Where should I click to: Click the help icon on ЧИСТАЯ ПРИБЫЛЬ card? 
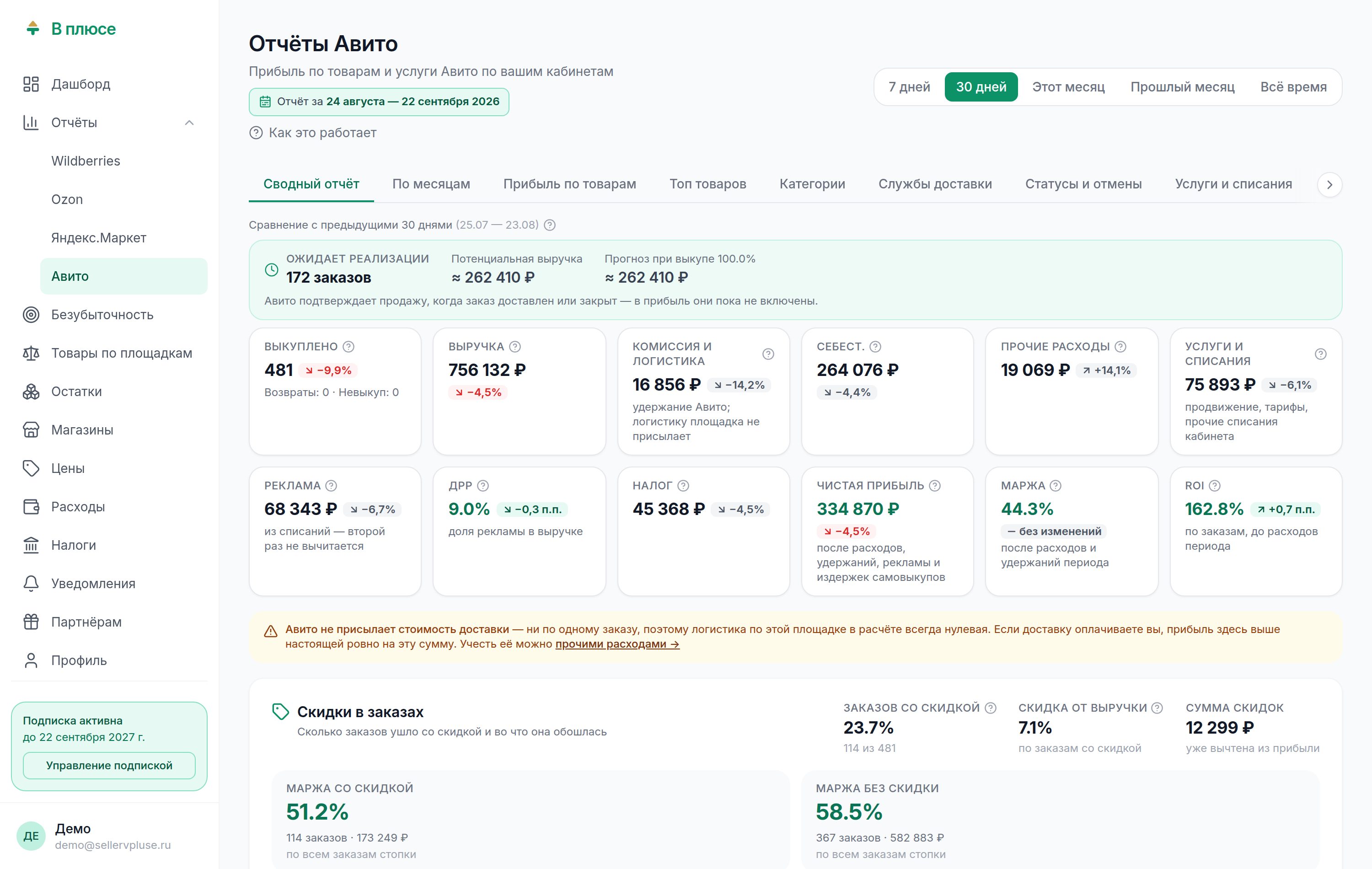[x=935, y=486]
